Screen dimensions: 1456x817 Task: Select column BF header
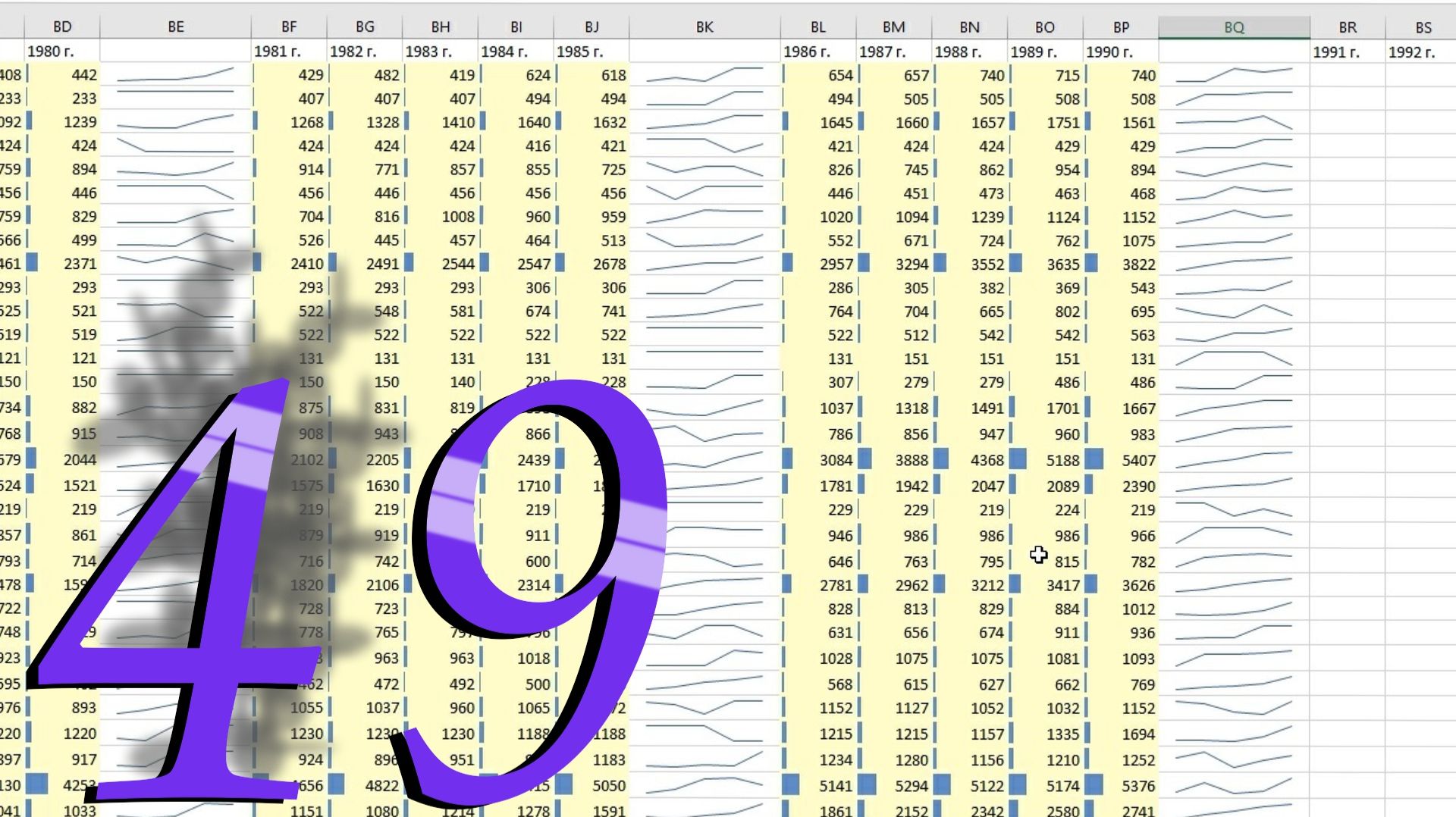(x=289, y=27)
